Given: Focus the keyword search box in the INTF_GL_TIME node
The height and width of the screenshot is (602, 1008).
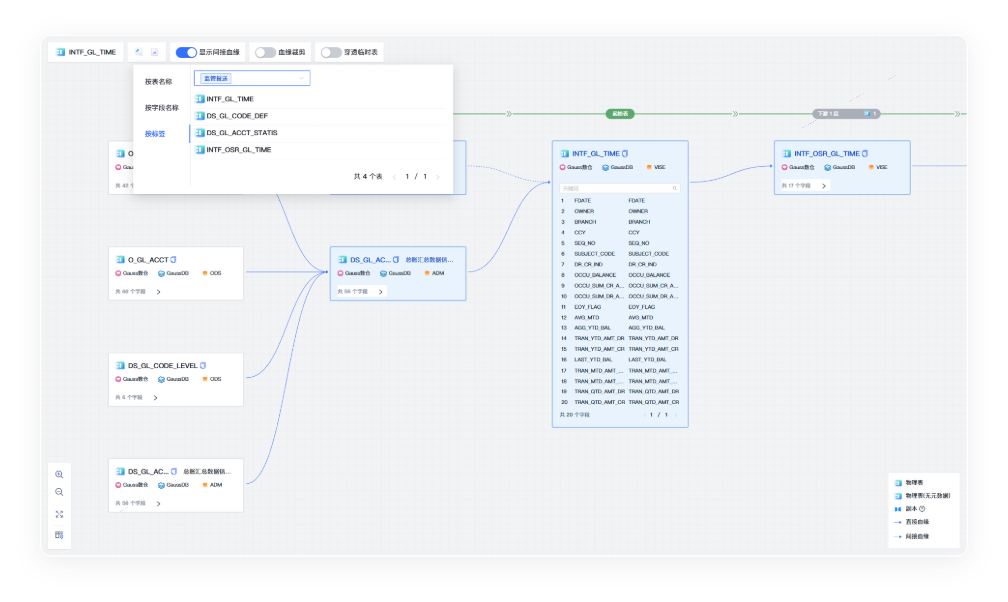Looking at the screenshot, I should pyautogui.click(x=620, y=188).
